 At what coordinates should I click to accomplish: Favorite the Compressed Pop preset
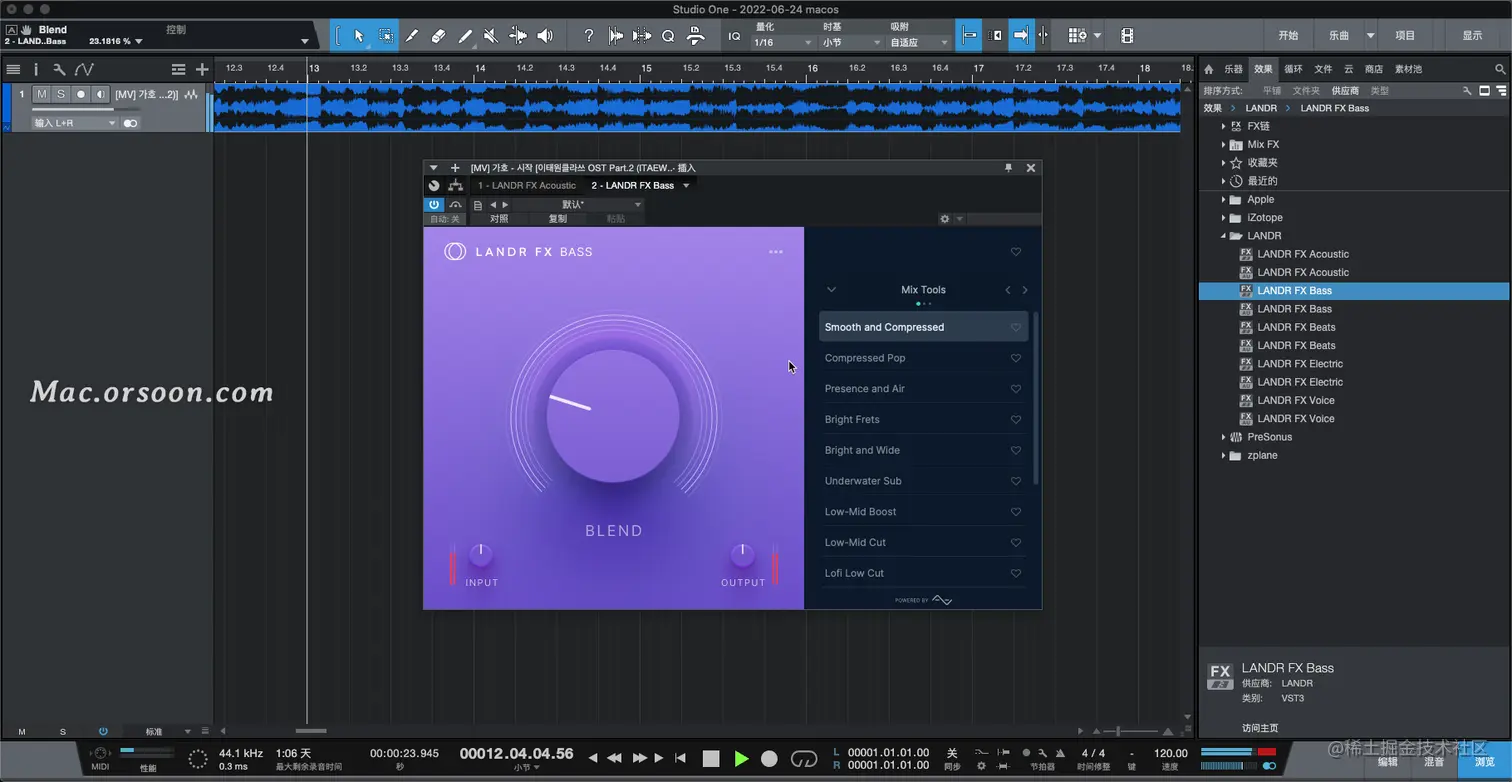(1015, 358)
